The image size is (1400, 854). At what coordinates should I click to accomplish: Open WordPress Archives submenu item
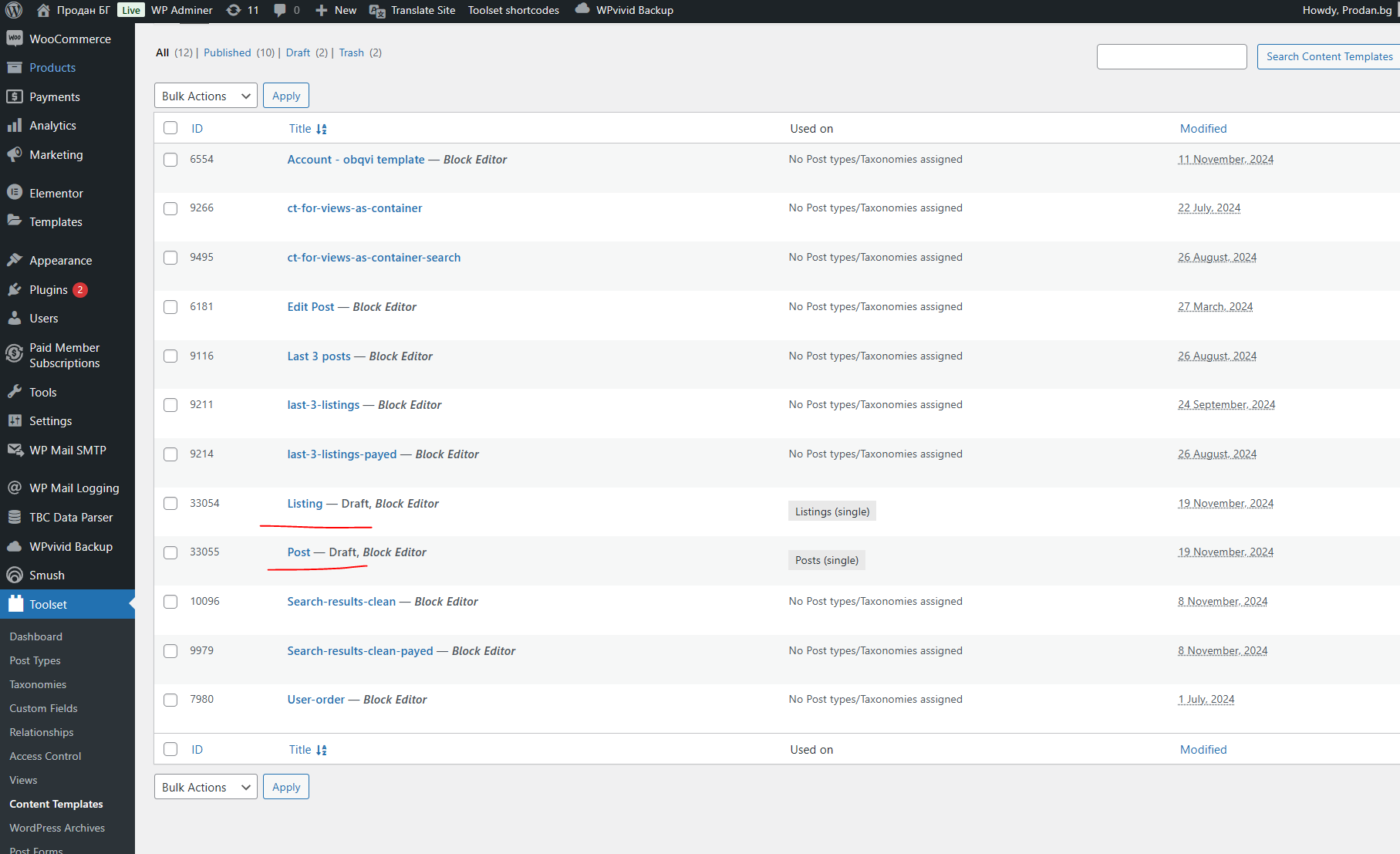[x=57, y=828]
